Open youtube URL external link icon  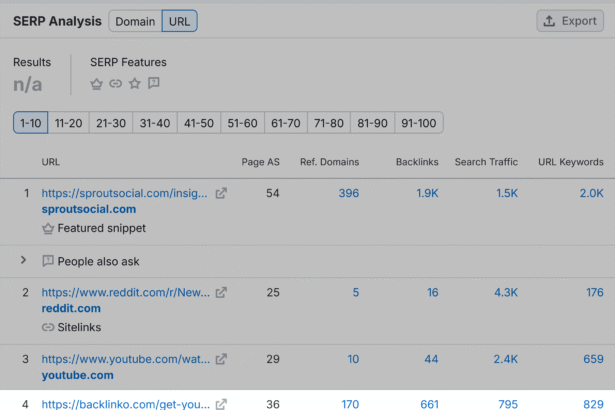click(x=222, y=359)
